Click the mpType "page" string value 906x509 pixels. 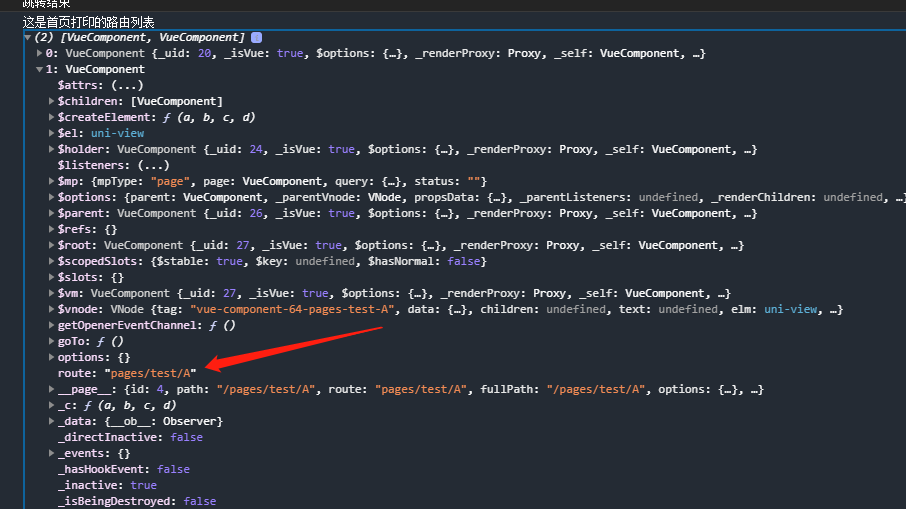[x=170, y=181]
